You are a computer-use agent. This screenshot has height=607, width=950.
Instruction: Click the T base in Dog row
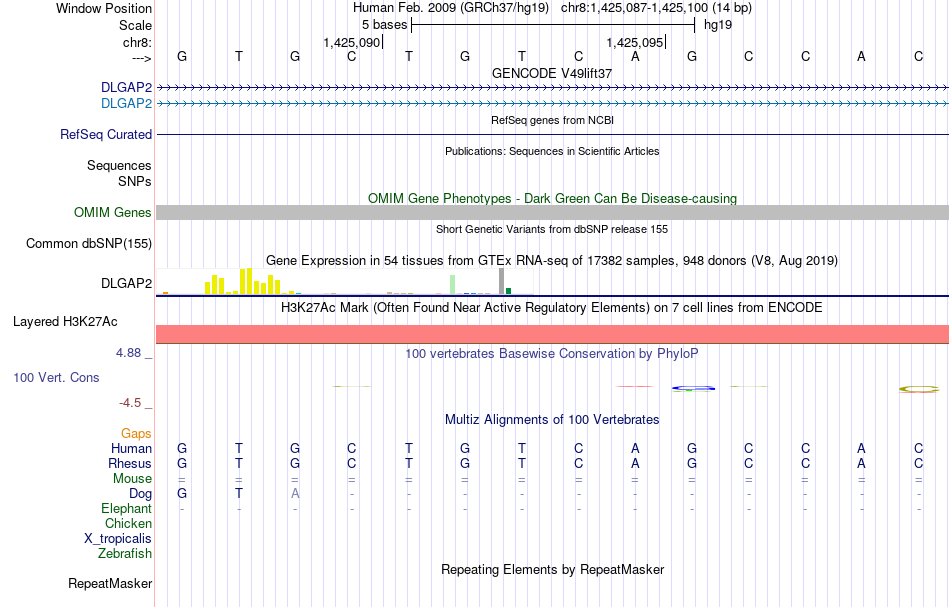coord(239,494)
